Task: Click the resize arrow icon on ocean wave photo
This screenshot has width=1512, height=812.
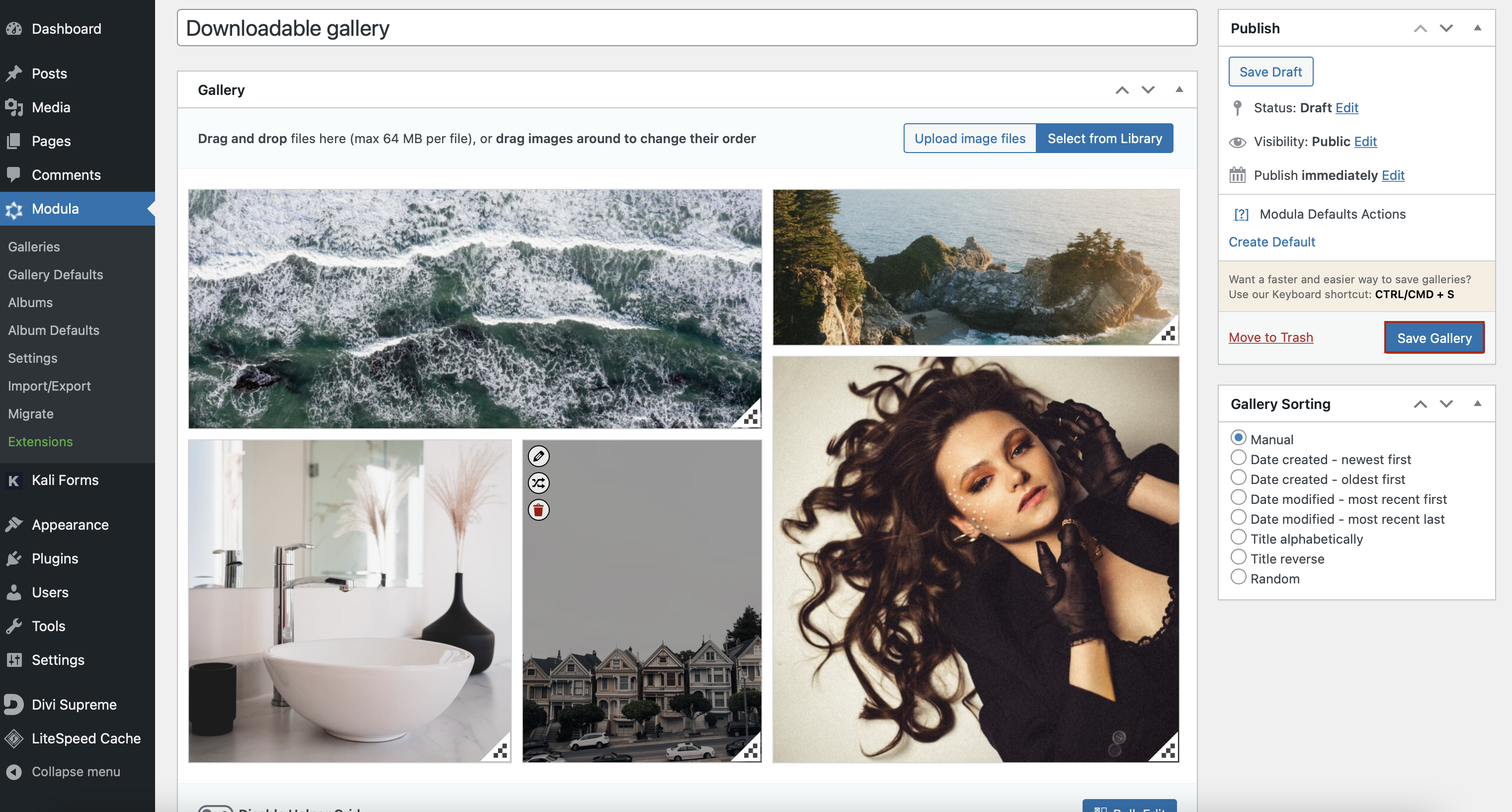Action: pyautogui.click(x=749, y=417)
